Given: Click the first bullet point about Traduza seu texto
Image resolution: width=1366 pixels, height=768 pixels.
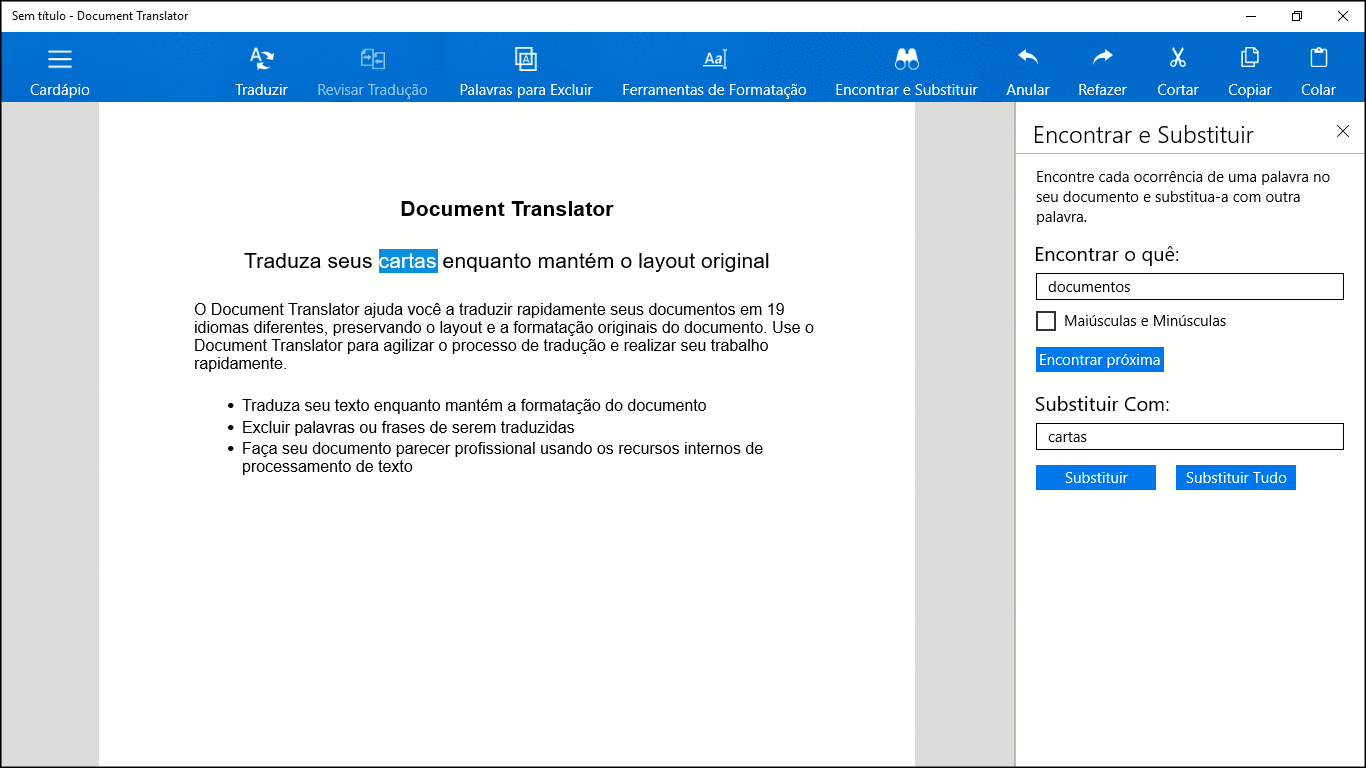Looking at the screenshot, I should pyautogui.click(x=474, y=406).
